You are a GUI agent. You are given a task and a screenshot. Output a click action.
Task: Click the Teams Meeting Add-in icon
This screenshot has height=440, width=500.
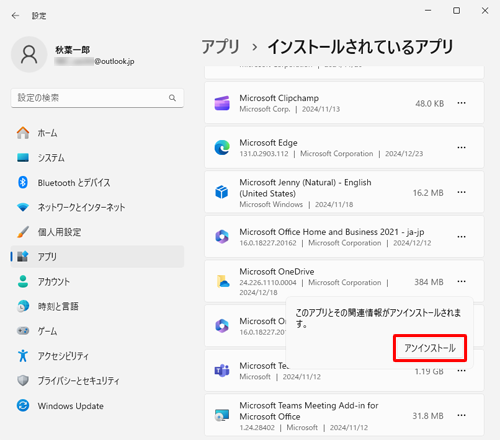[x=222, y=415]
